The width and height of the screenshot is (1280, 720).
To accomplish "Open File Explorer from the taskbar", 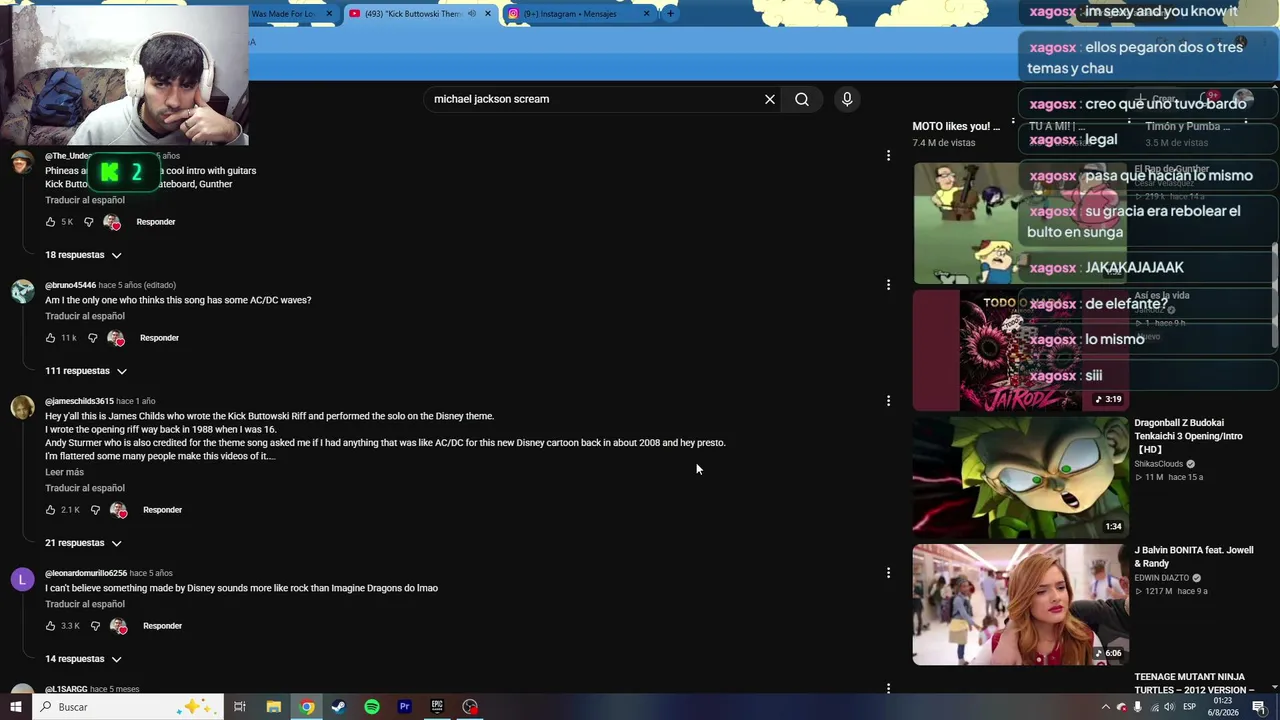I will click(273, 707).
